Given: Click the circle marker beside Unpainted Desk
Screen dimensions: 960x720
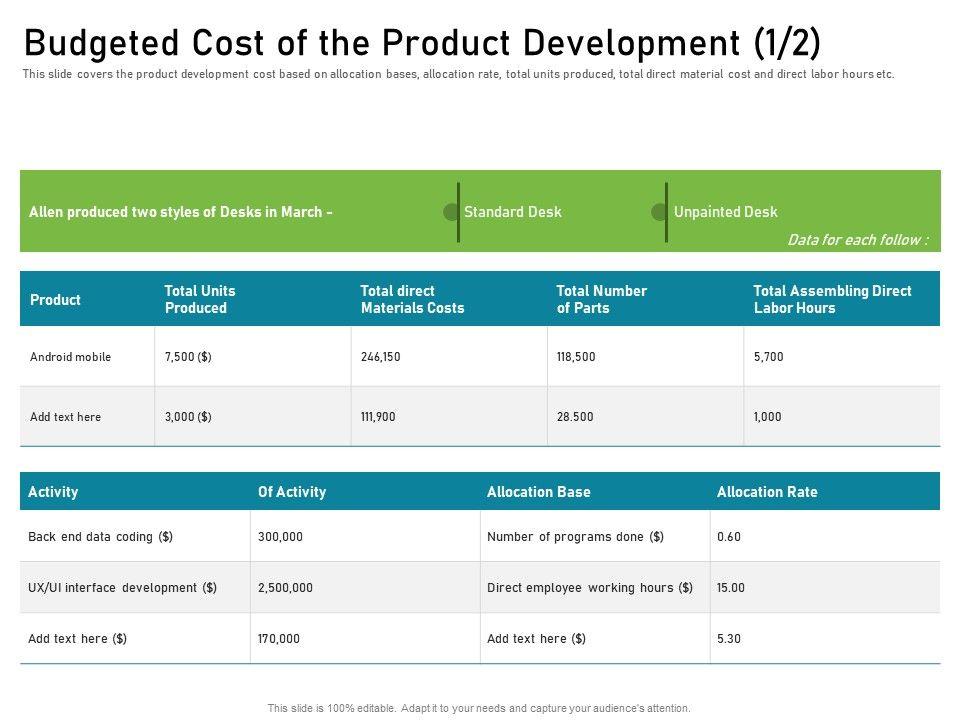Looking at the screenshot, I should click(659, 212).
